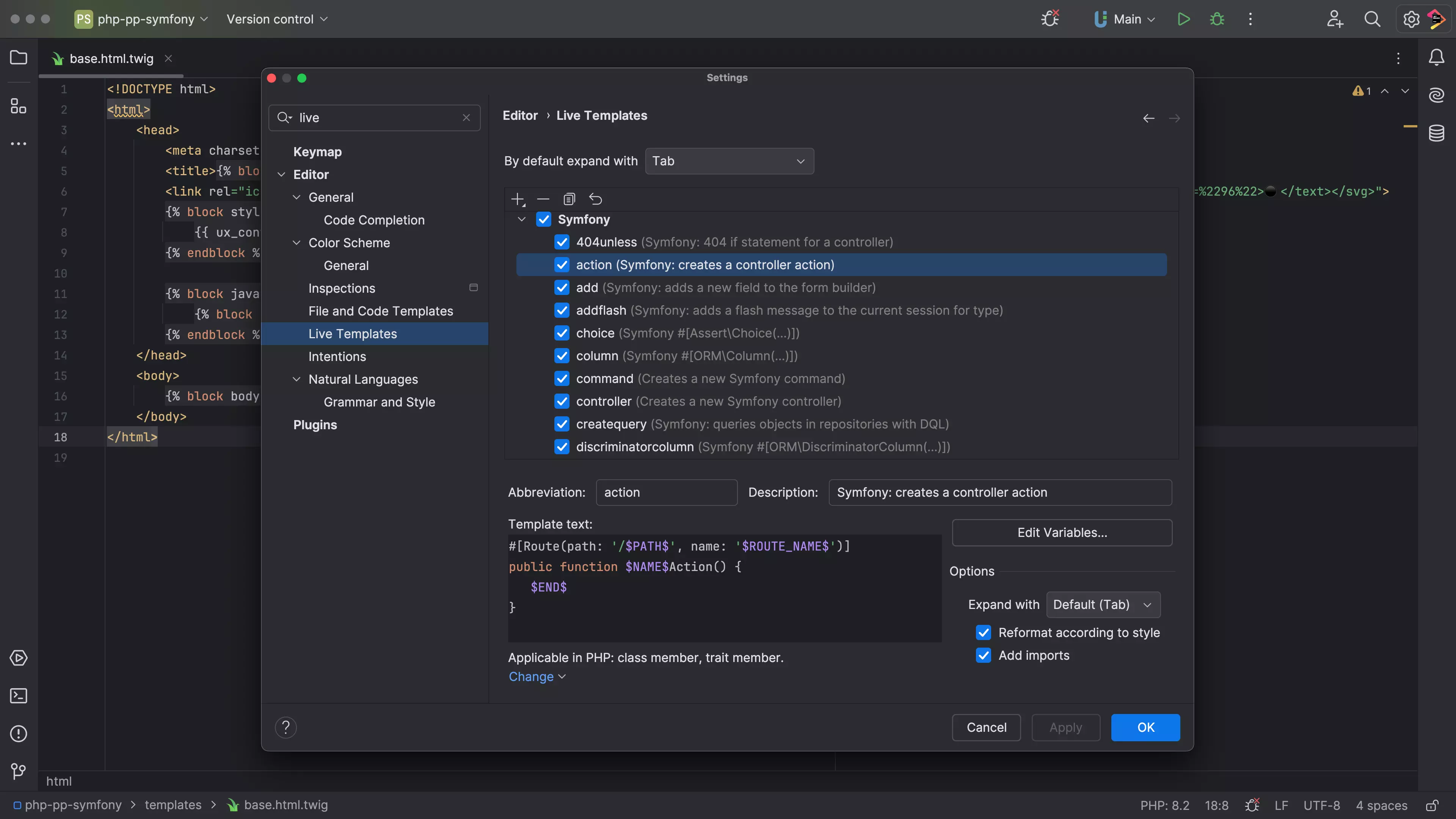Open the Database tool window
This screenshot has width=1456, height=819.
pyautogui.click(x=1437, y=133)
